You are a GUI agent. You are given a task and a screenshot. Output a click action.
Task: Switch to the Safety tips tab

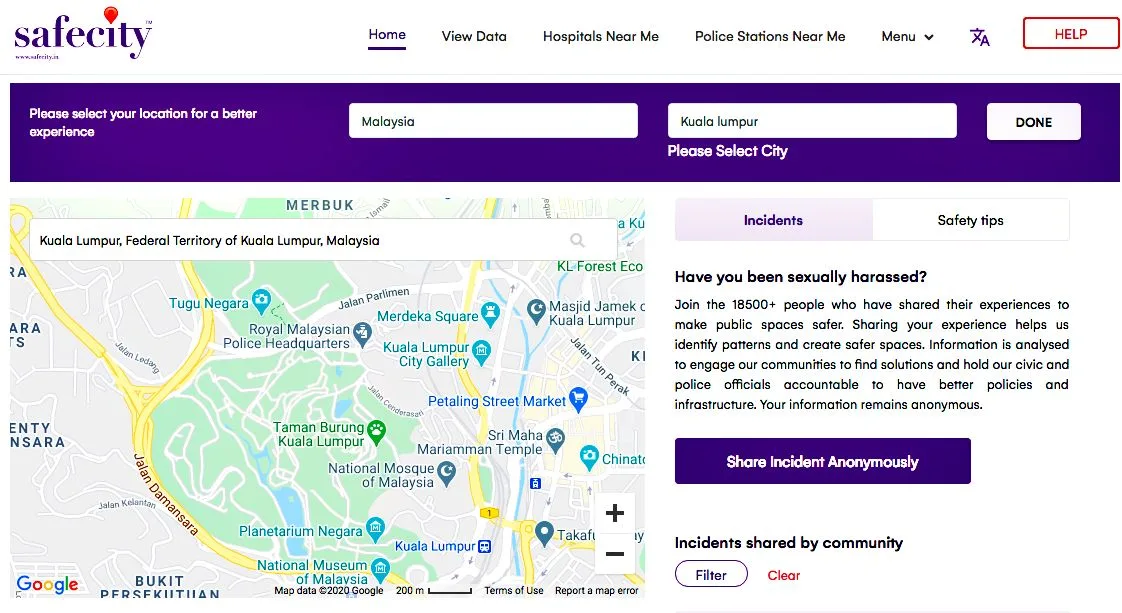[x=970, y=220]
